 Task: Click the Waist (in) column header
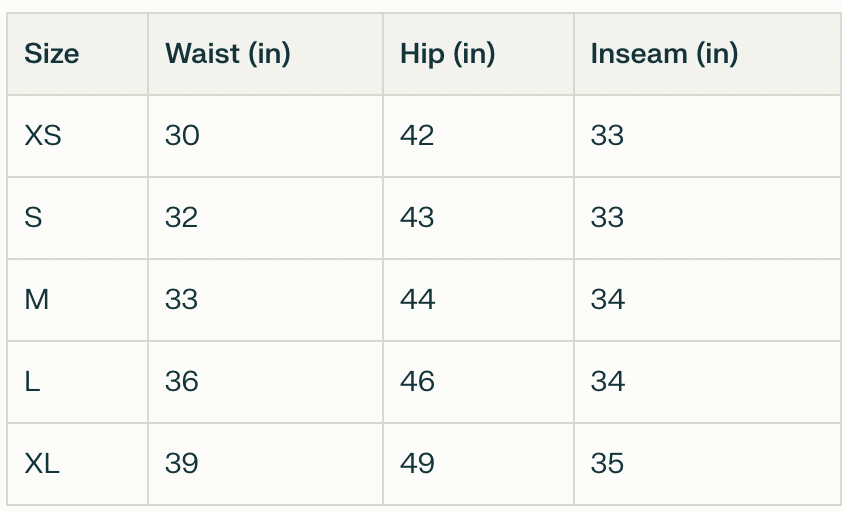coord(227,54)
